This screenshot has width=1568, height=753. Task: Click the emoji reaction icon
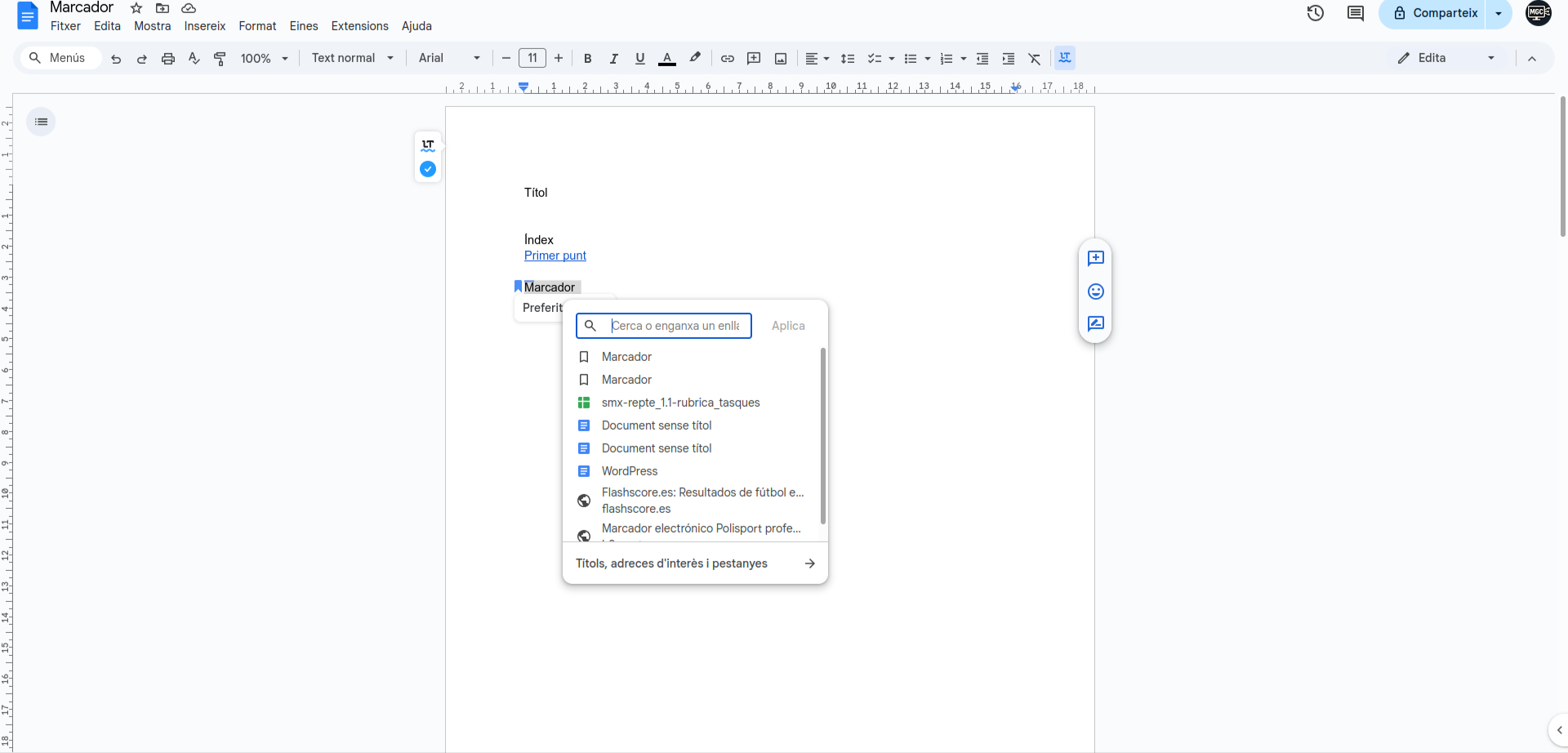[1095, 292]
